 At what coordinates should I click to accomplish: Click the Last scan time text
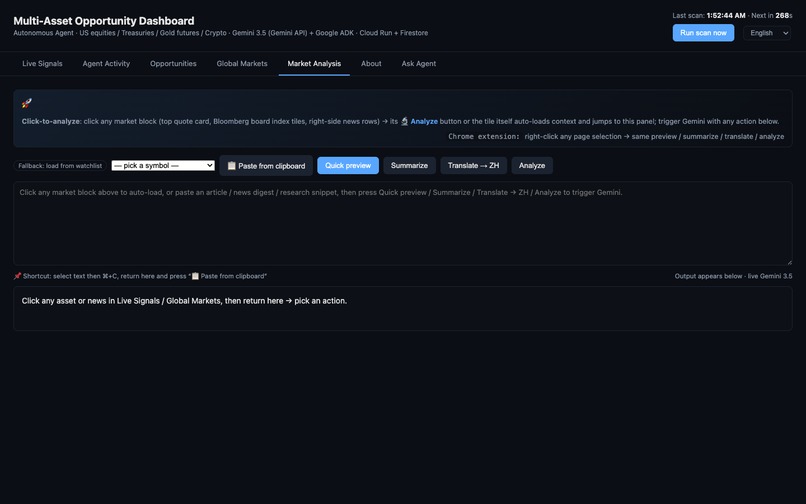709,15
